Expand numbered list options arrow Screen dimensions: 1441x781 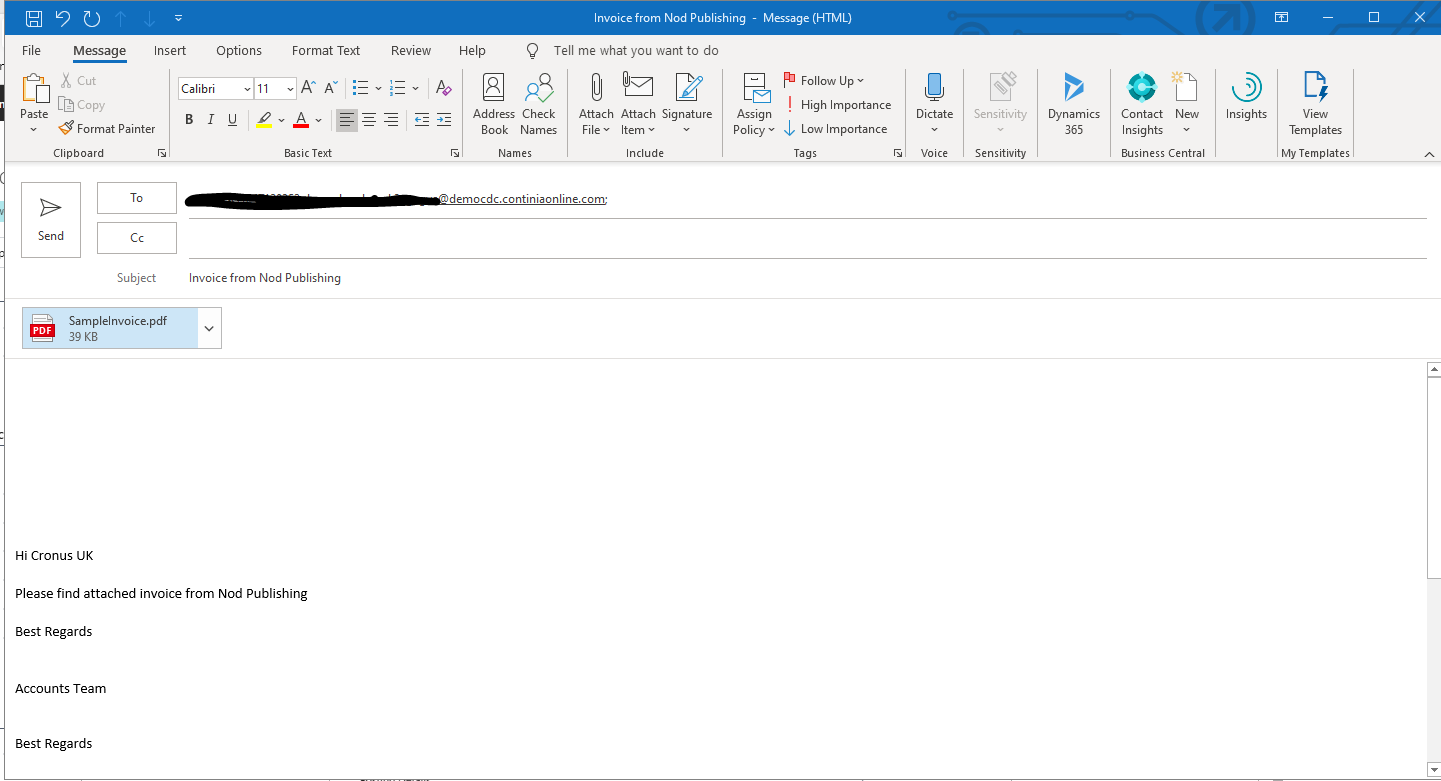pos(415,89)
